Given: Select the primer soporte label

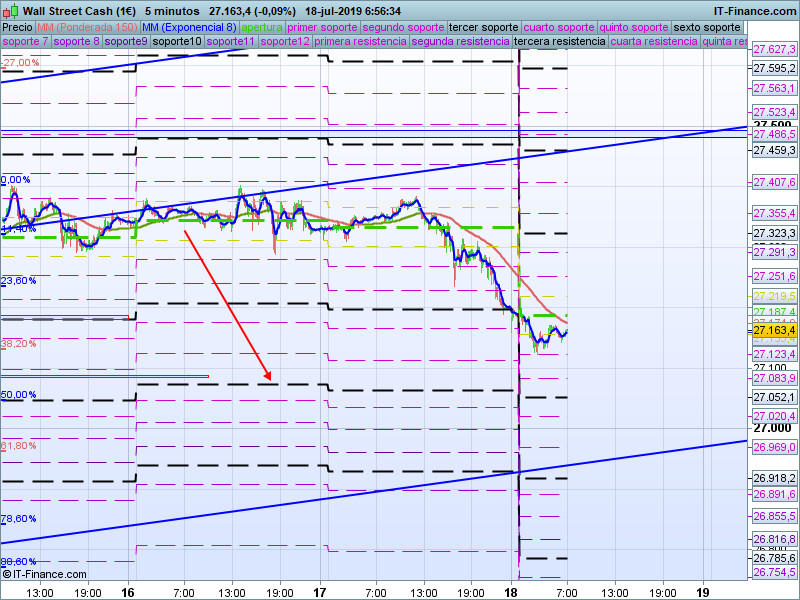Looking at the screenshot, I should pyautogui.click(x=322, y=27).
